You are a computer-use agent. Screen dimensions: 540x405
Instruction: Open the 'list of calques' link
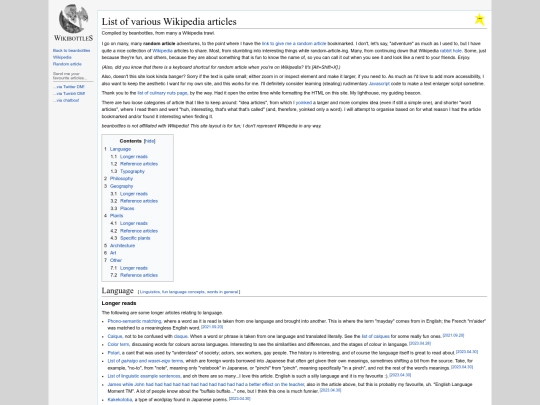point(375,336)
